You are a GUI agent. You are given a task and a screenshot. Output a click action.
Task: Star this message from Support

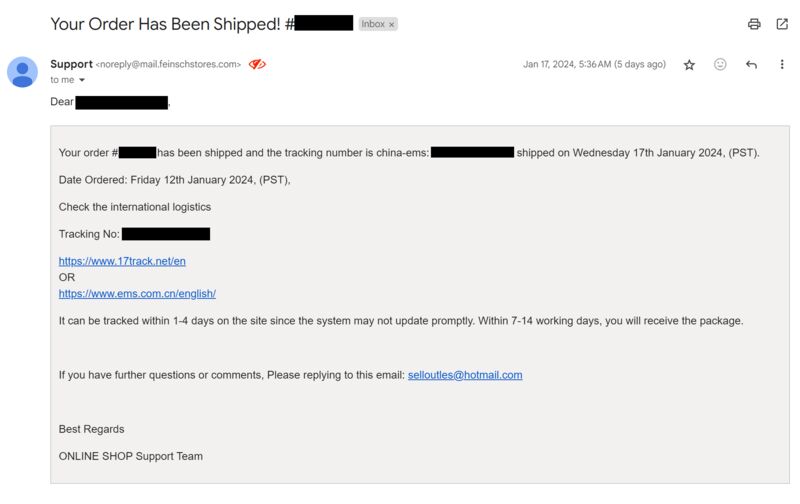689,65
